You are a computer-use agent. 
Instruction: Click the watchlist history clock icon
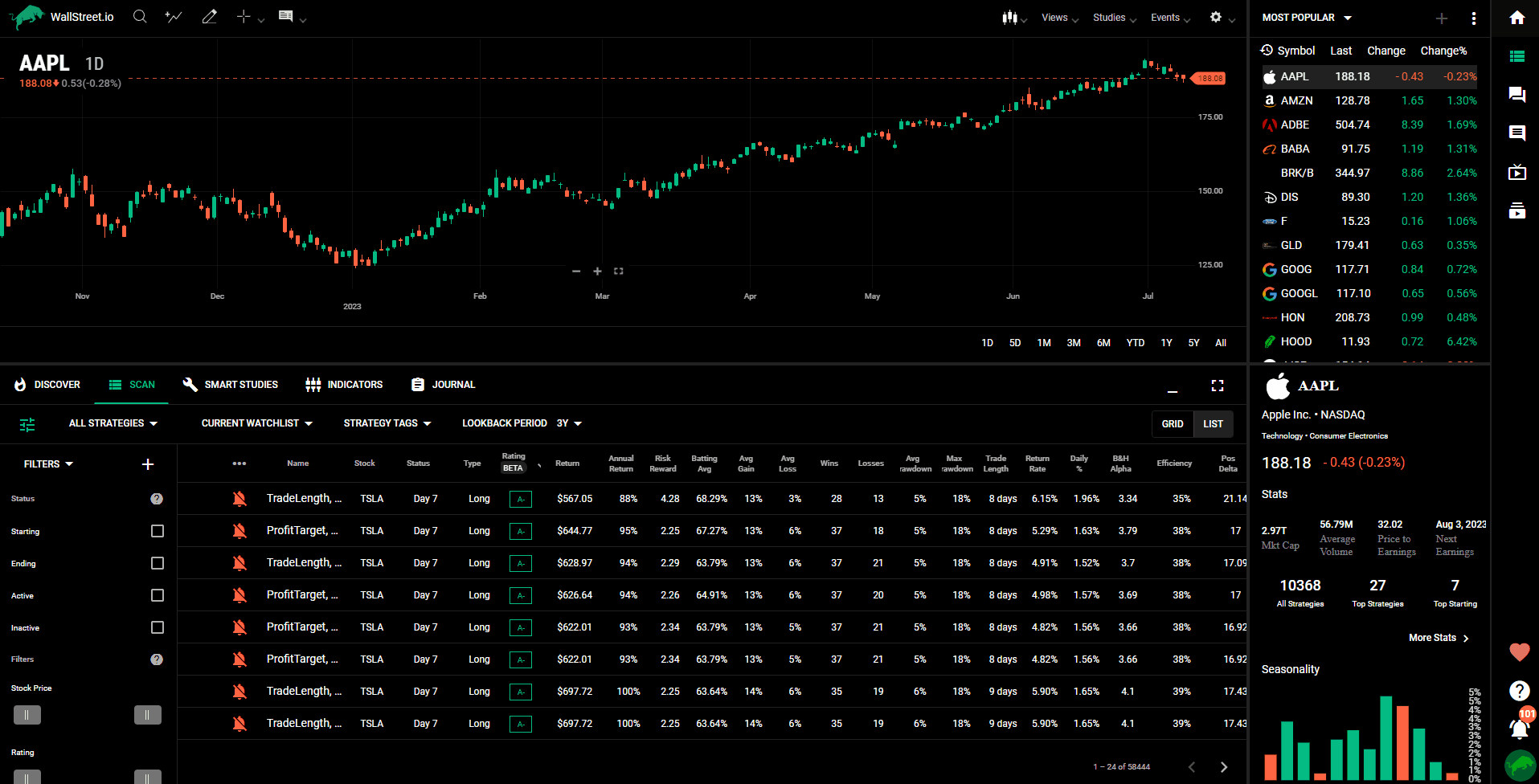tap(1267, 50)
